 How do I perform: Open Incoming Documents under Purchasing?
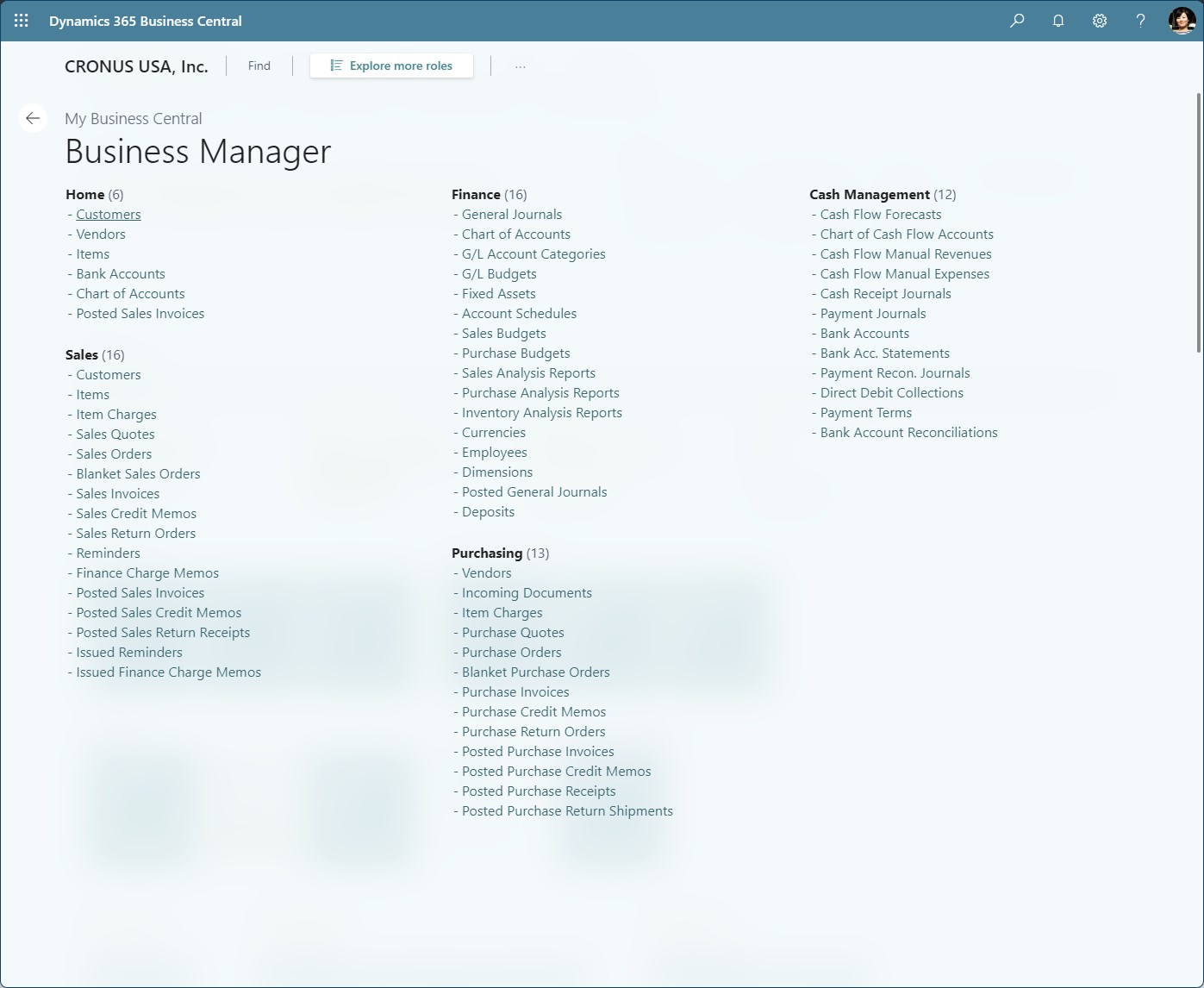(x=527, y=592)
